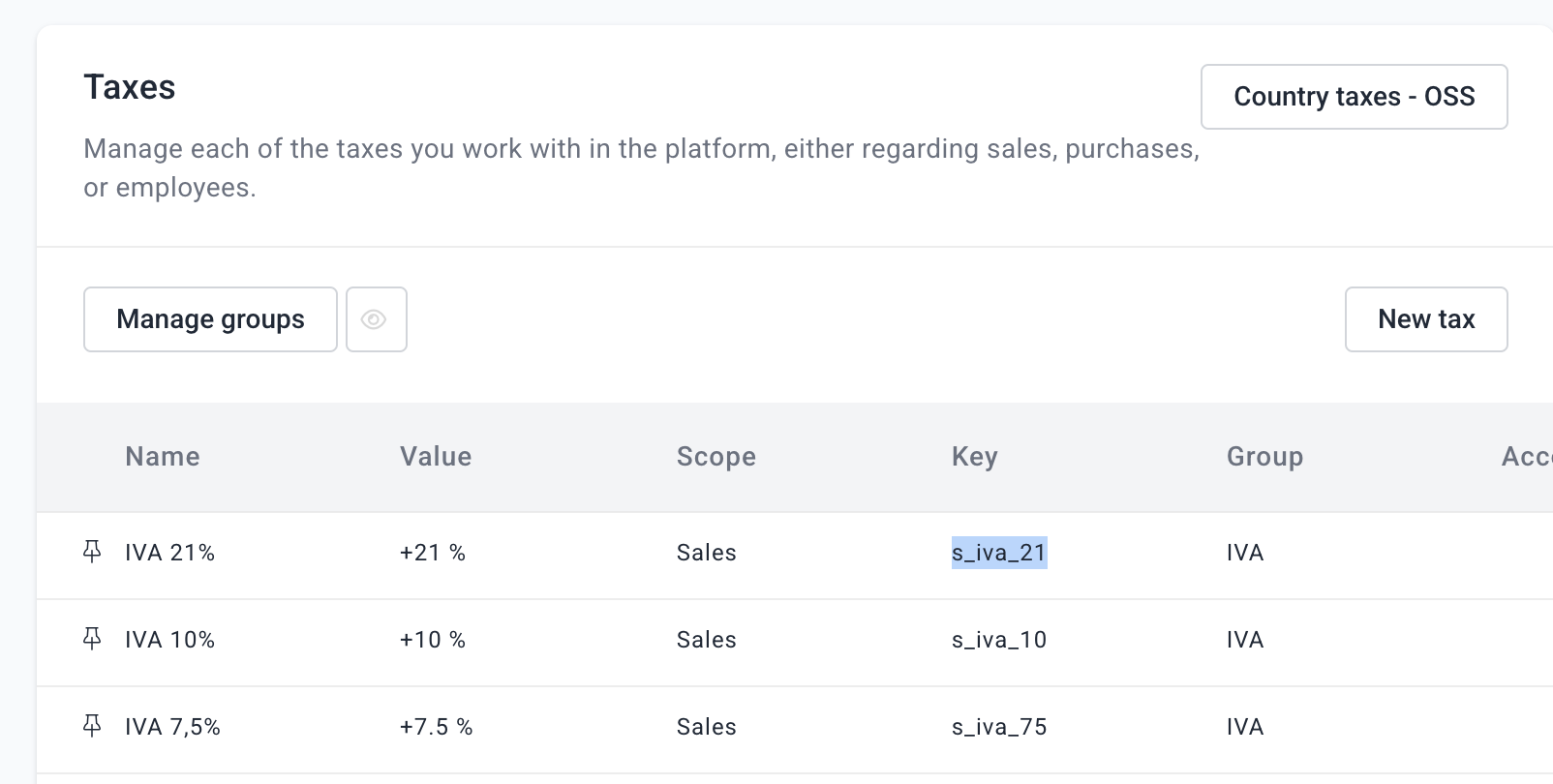This screenshot has height=784, width=1553.
Task: Click the s_iva_10 key cell
Action: click(999, 640)
